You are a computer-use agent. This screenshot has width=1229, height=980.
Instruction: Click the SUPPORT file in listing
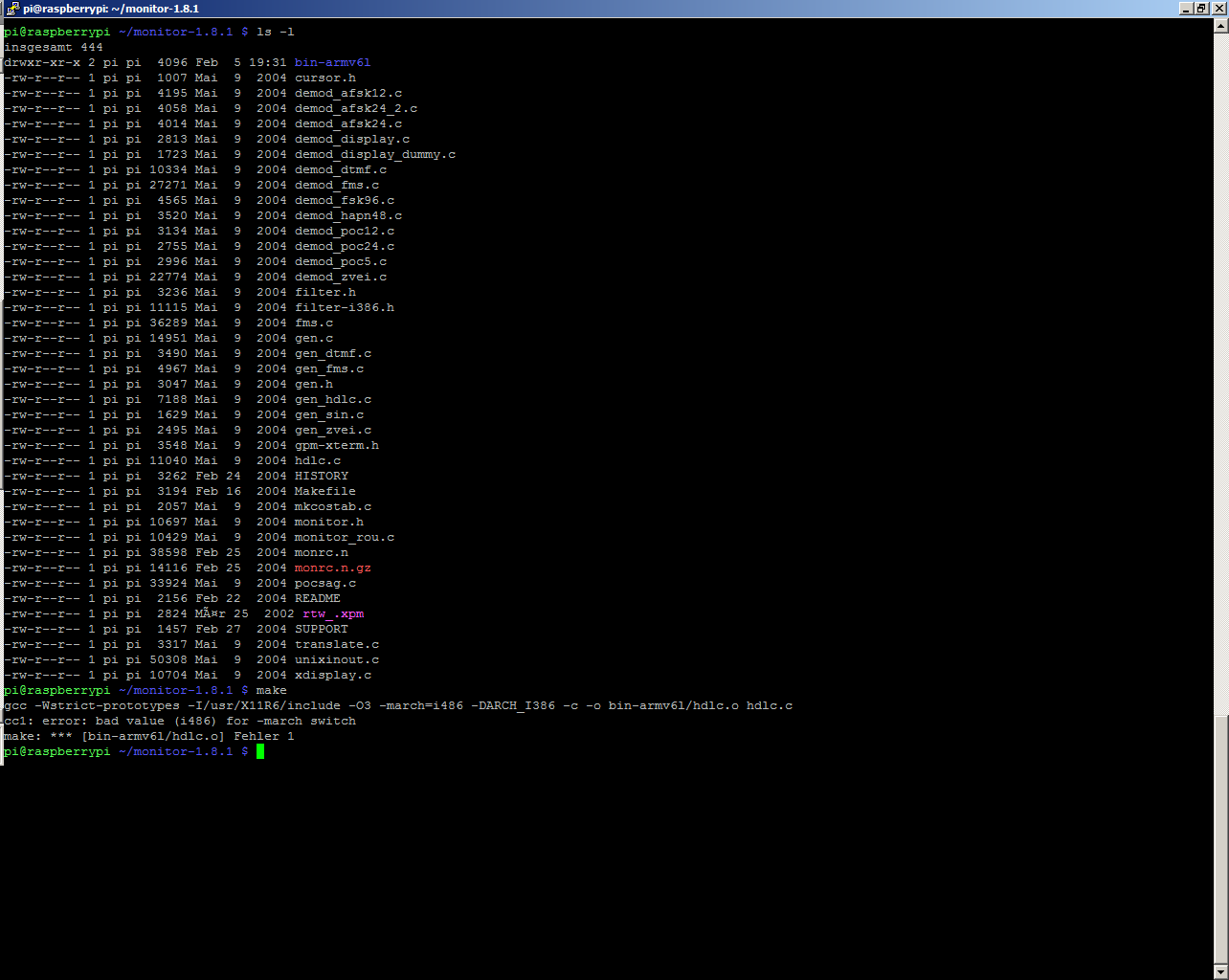pyautogui.click(x=321, y=629)
